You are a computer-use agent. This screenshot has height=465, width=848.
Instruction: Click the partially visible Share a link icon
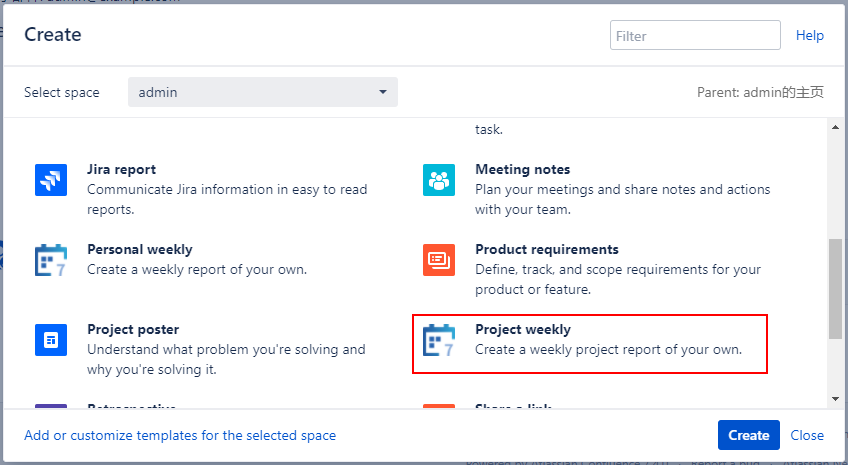439,406
